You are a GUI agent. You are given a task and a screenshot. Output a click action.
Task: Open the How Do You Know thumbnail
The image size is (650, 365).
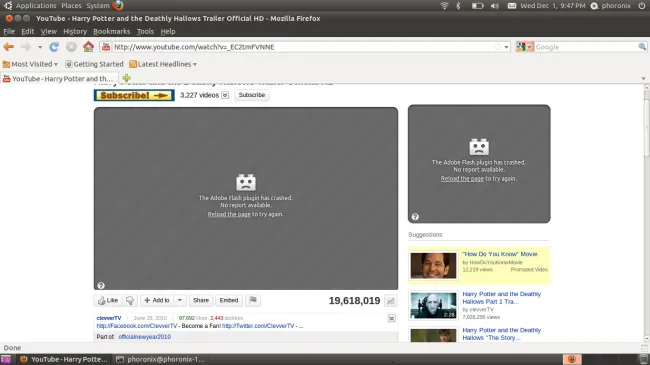tap(433, 265)
